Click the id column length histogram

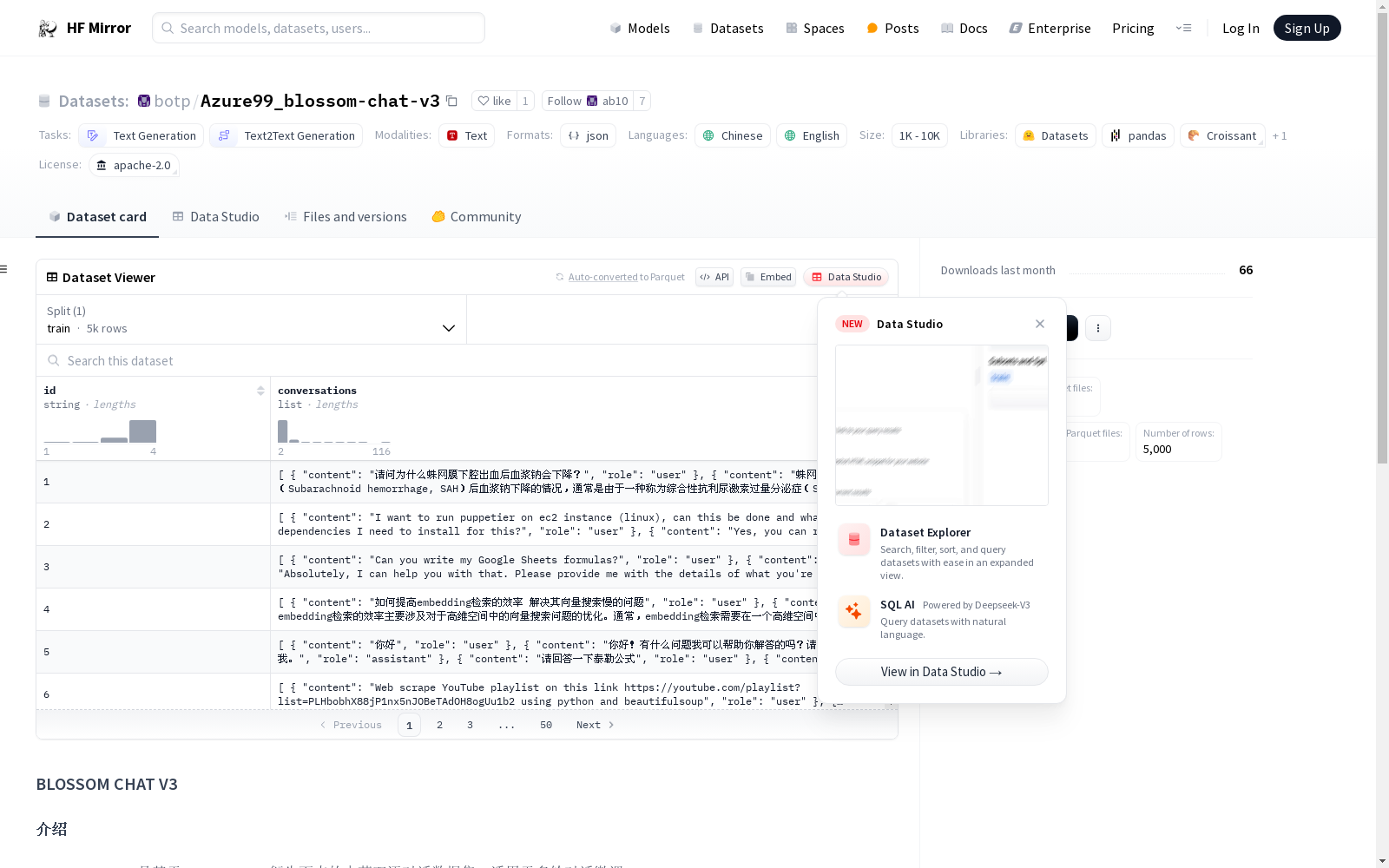101,431
